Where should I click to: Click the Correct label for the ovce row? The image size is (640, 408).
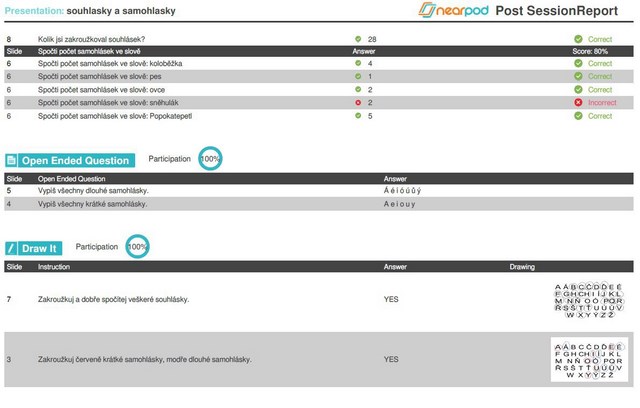pyautogui.click(x=600, y=89)
